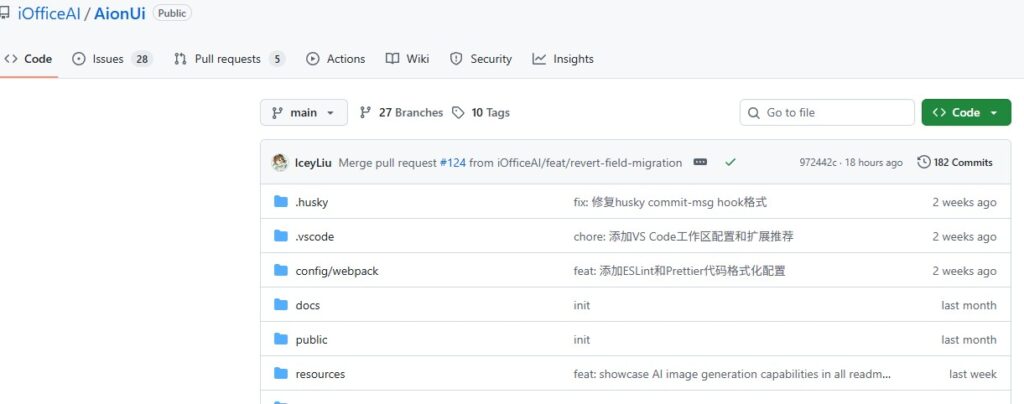This screenshot has height=404, width=1024.
Task: Open the main branch dropdown
Action: 303,113
